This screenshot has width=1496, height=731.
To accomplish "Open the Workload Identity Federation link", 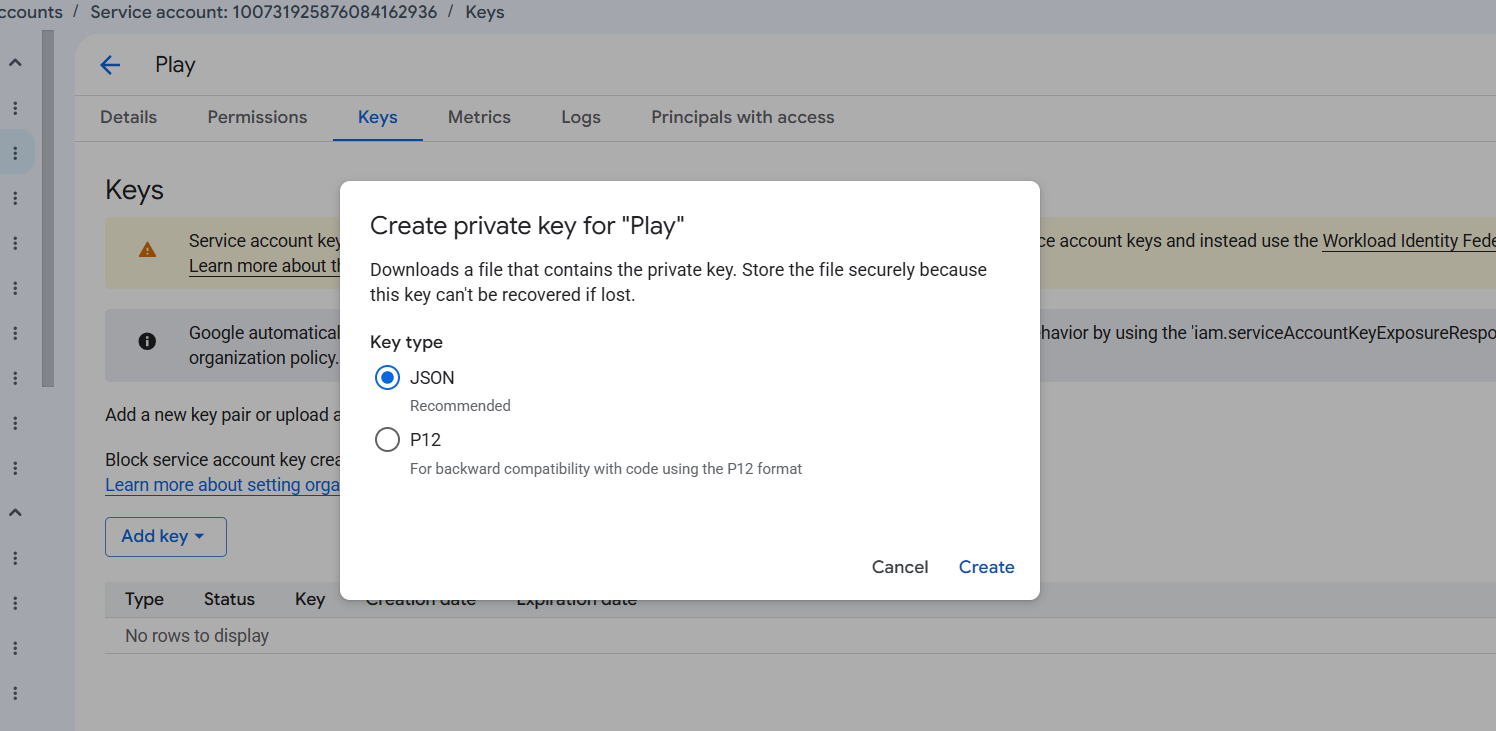I will [1409, 241].
